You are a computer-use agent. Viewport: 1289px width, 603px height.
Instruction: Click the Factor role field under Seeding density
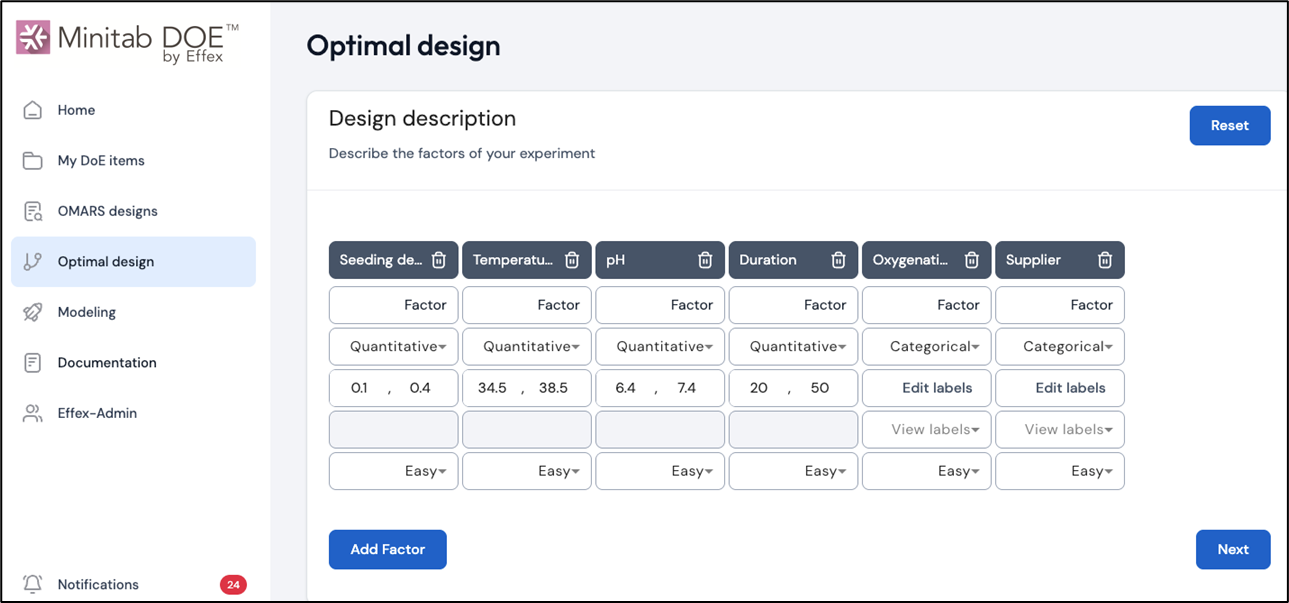coord(394,305)
